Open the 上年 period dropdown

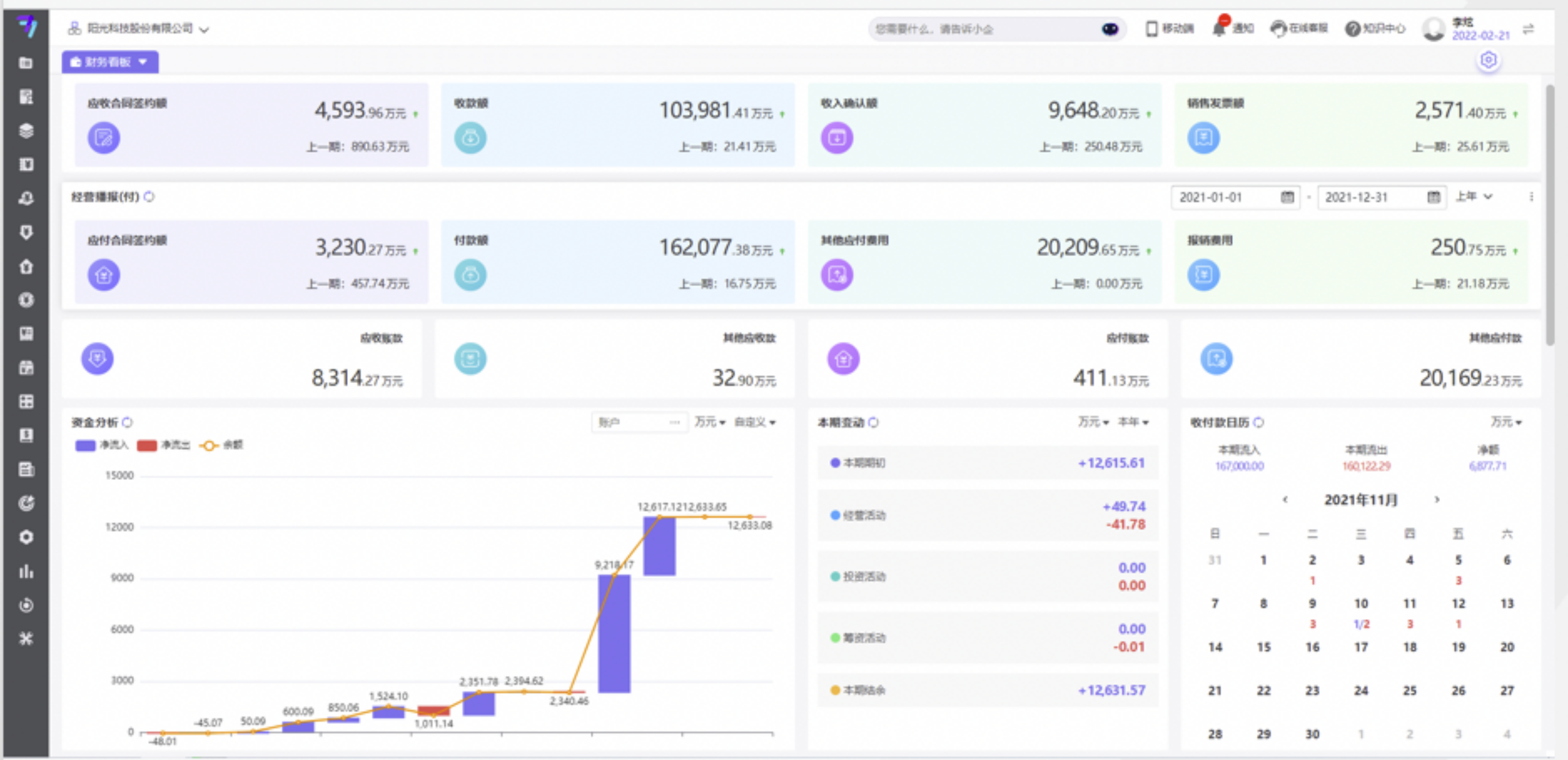[x=1474, y=197]
